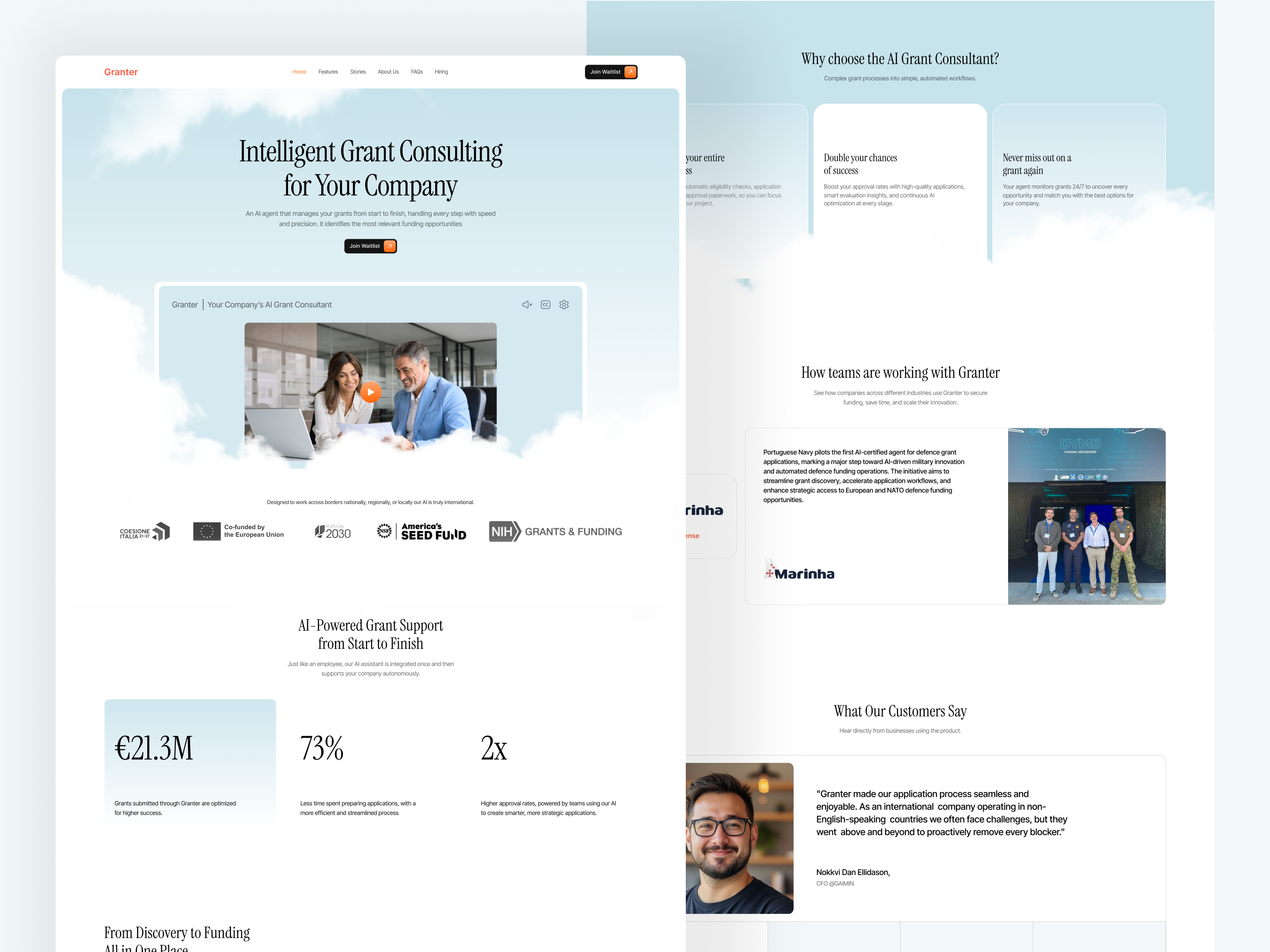Click 'How teams are working with Granter' heading
The image size is (1270, 952).
900,373
